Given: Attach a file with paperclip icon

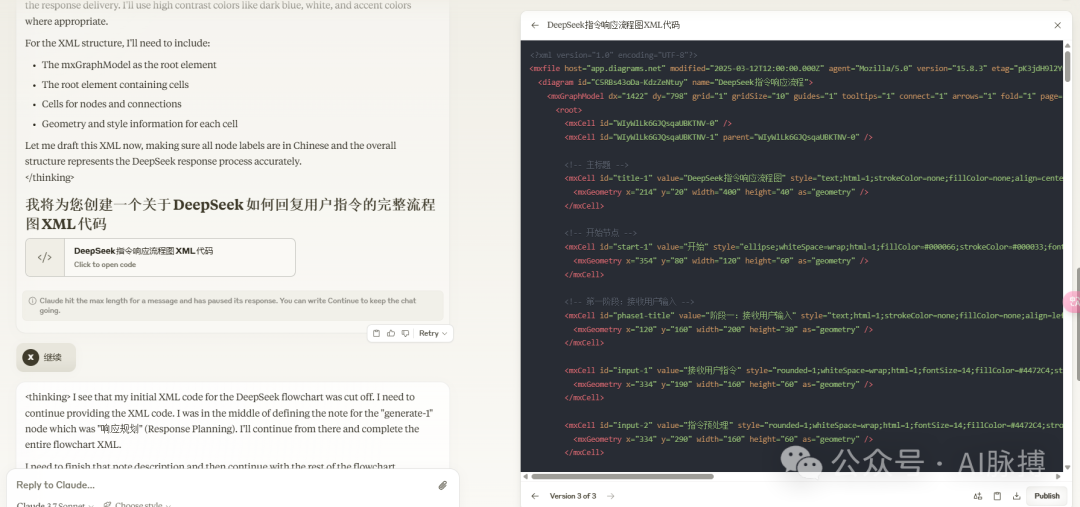Looking at the screenshot, I should (443, 485).
